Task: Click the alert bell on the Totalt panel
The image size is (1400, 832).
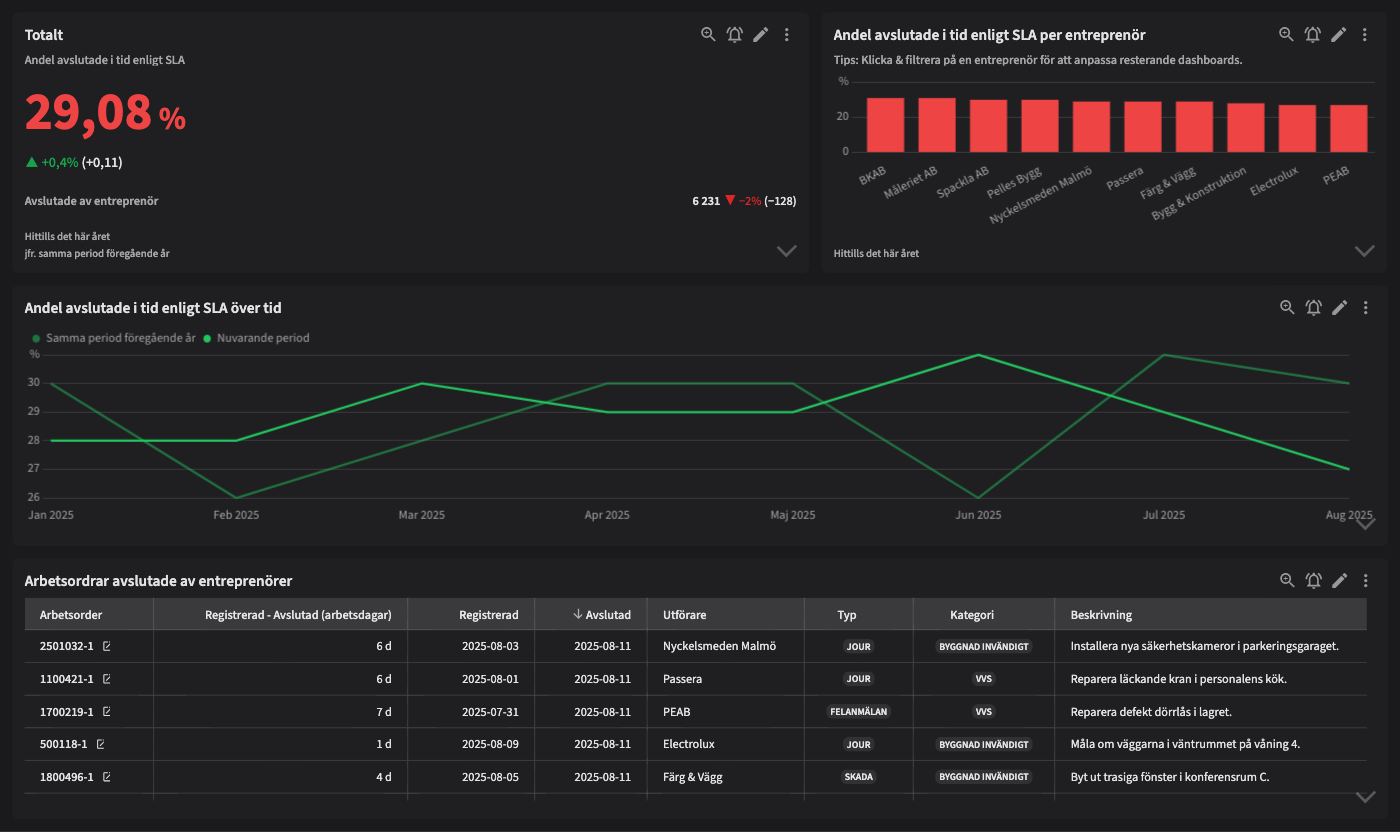Action: (x=734, y=33)
